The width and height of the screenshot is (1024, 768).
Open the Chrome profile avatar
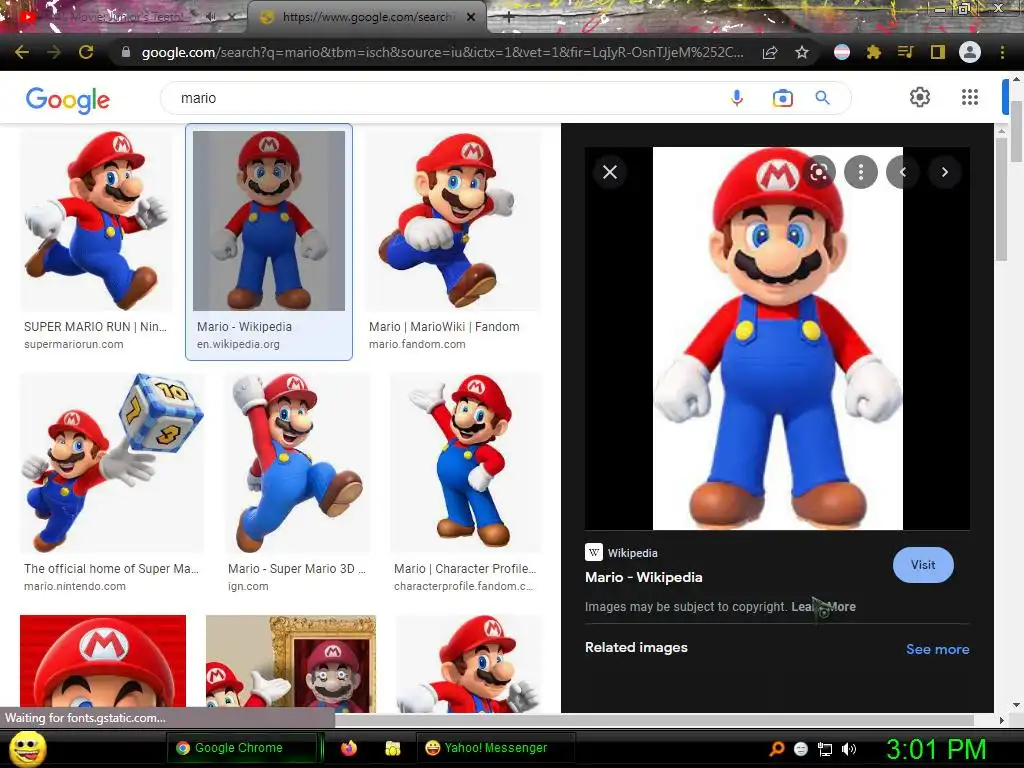tap(970, 52)
